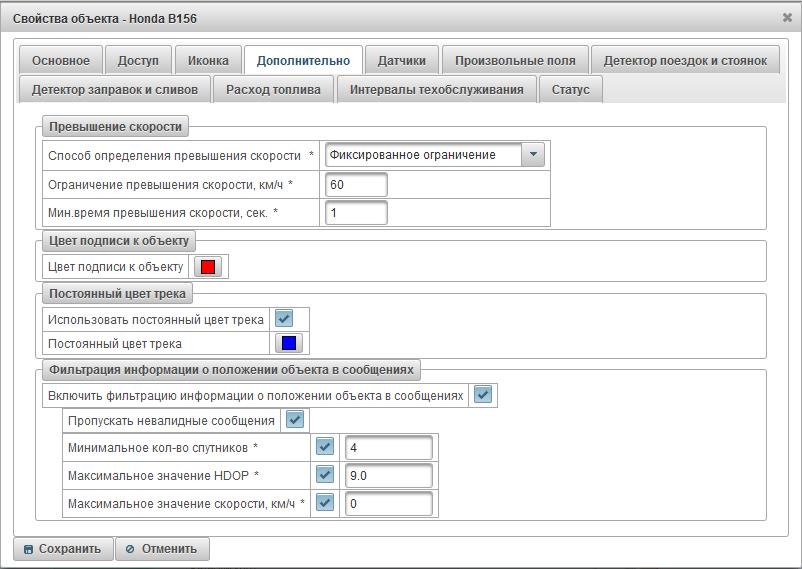
Task: Click the speed limit km/h input field
Action: (x=355, y=185)
